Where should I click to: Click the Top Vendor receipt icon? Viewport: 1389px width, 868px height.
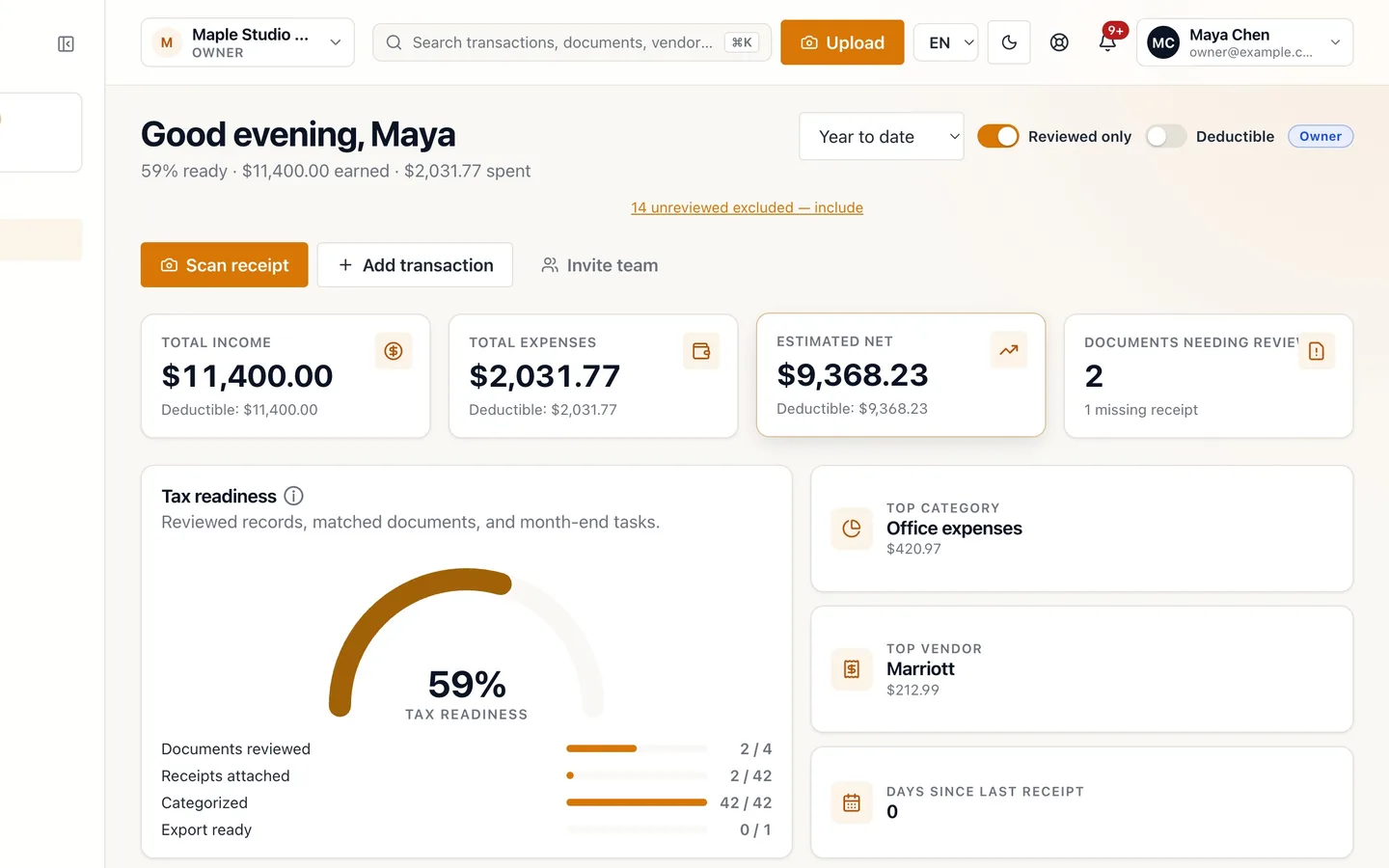(x=852, y=669)
